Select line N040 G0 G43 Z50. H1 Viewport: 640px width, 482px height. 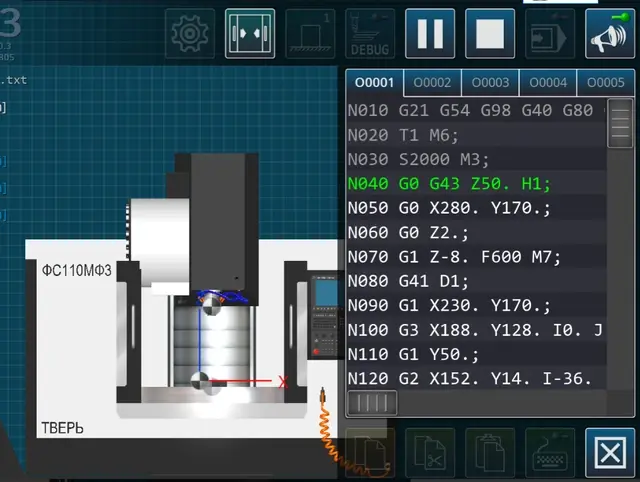449,184
